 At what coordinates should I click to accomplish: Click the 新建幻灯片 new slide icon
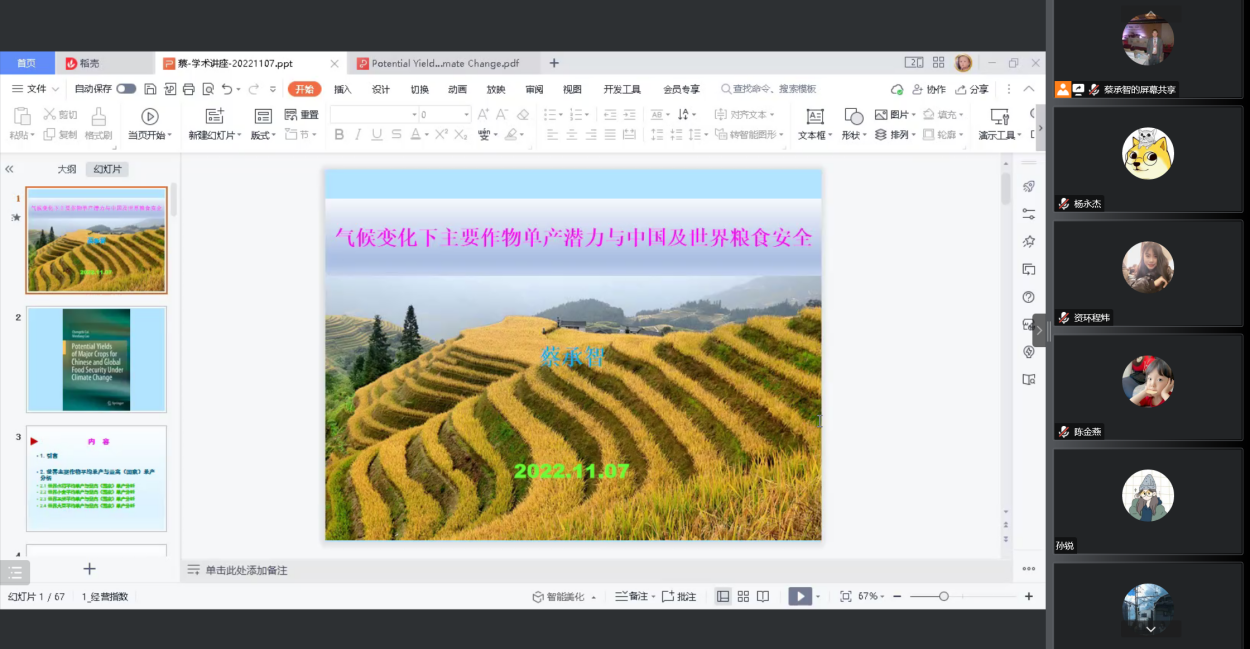pos(214,116)
